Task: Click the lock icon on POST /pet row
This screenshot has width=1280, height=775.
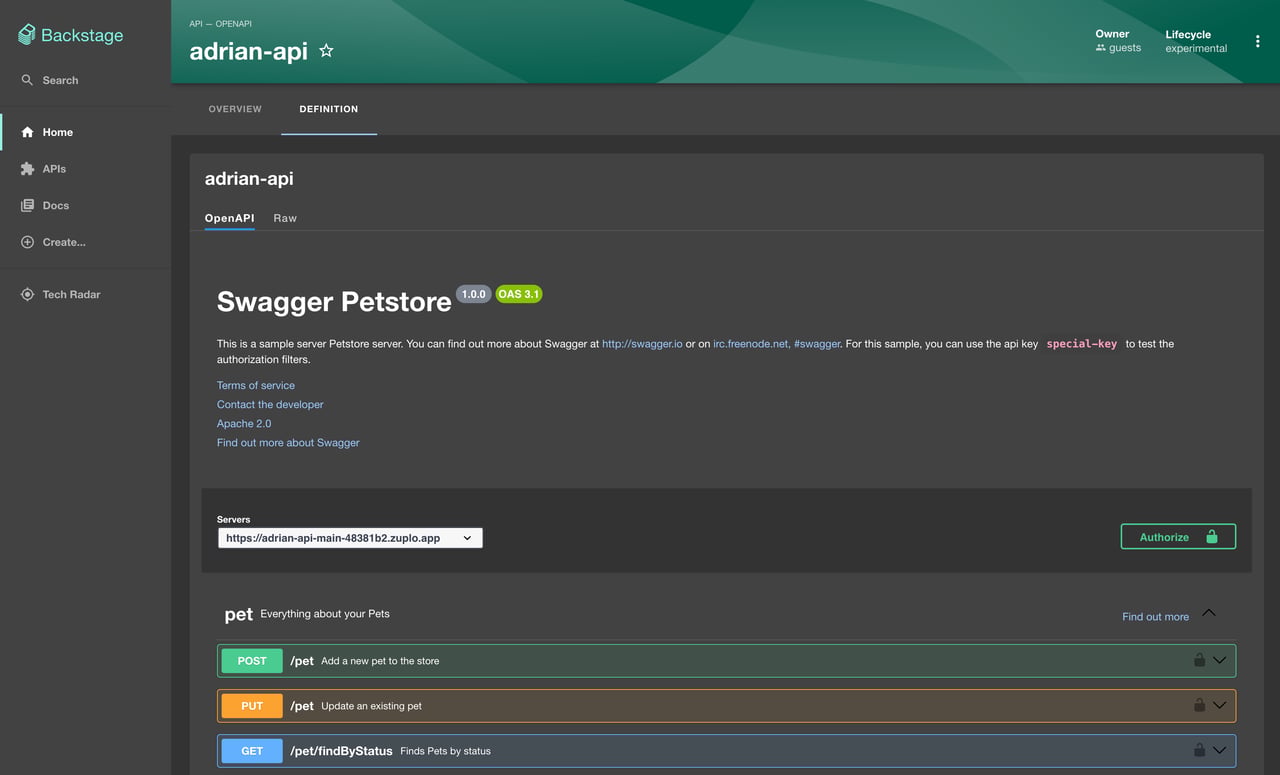Action: [1198, 660]
